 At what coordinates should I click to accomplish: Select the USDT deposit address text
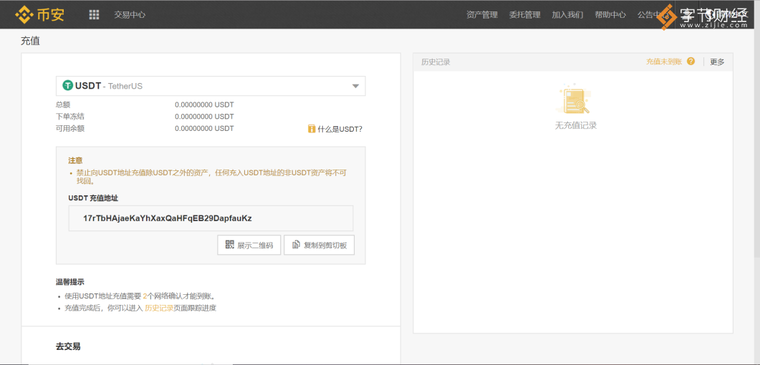167,218
